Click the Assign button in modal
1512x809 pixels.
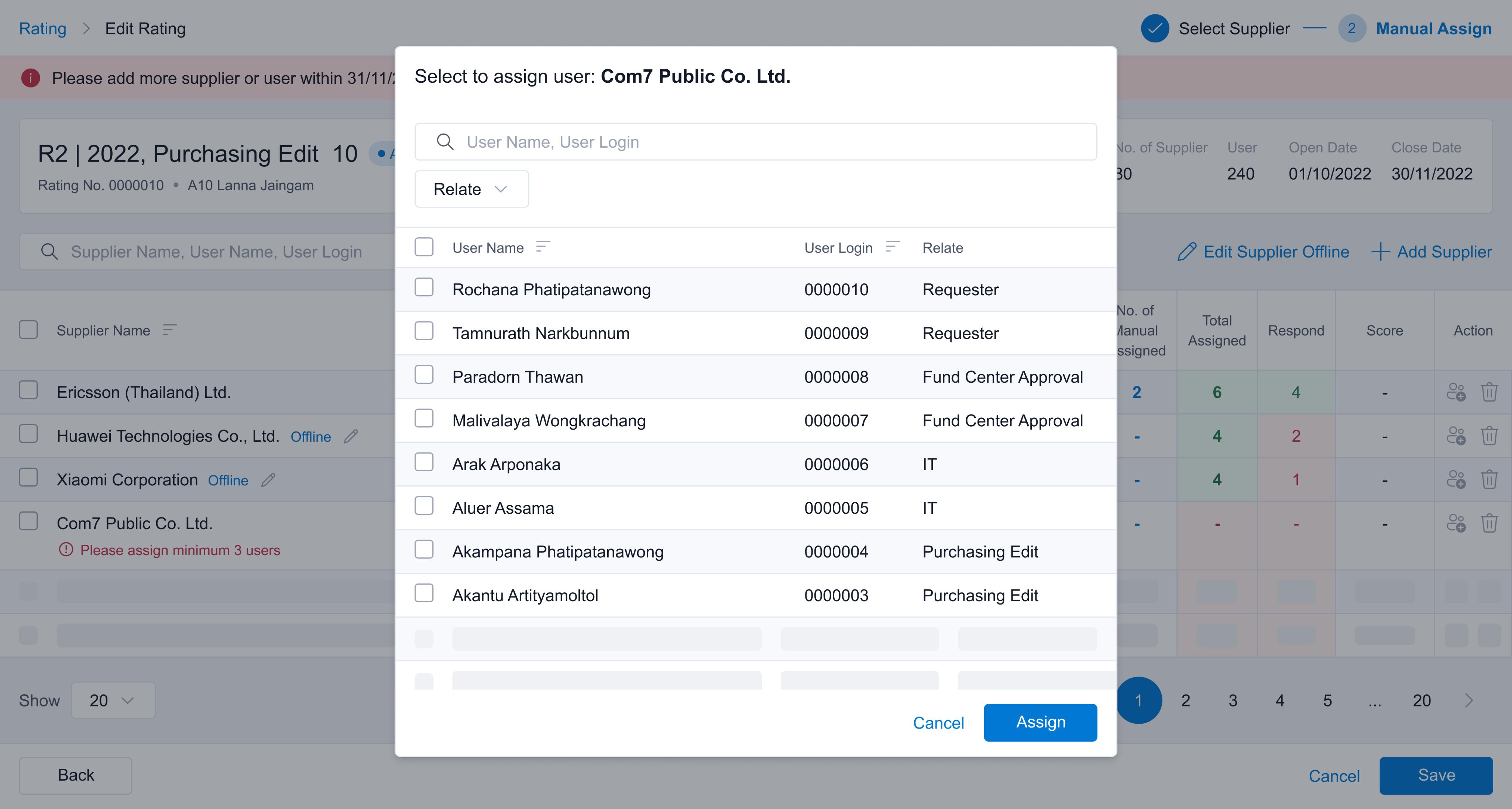(x=1040, y=723)
